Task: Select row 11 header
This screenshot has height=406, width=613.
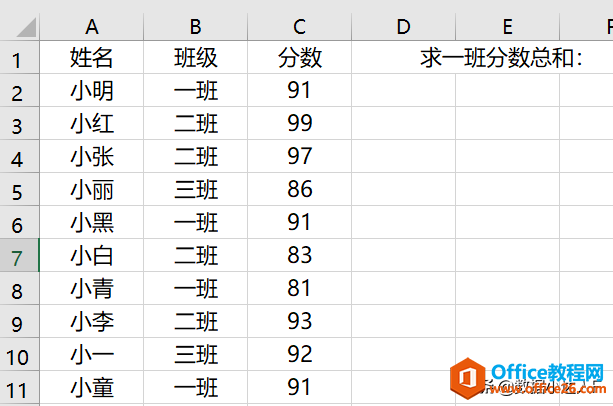Action: [20, 387]
